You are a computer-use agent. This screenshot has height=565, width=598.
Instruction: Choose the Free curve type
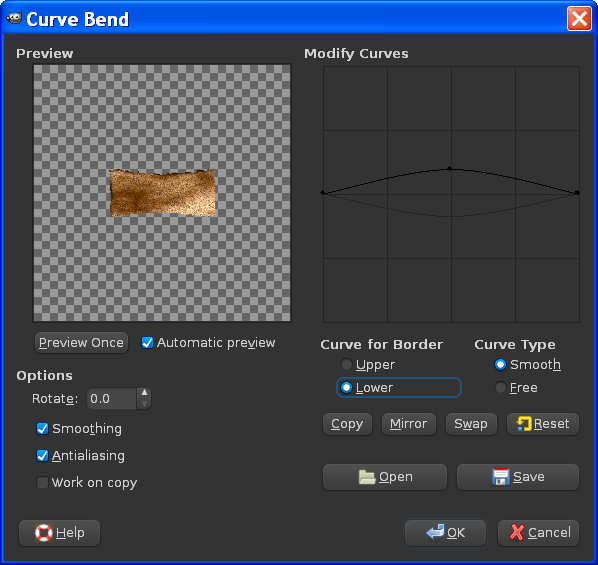(500, 388)
